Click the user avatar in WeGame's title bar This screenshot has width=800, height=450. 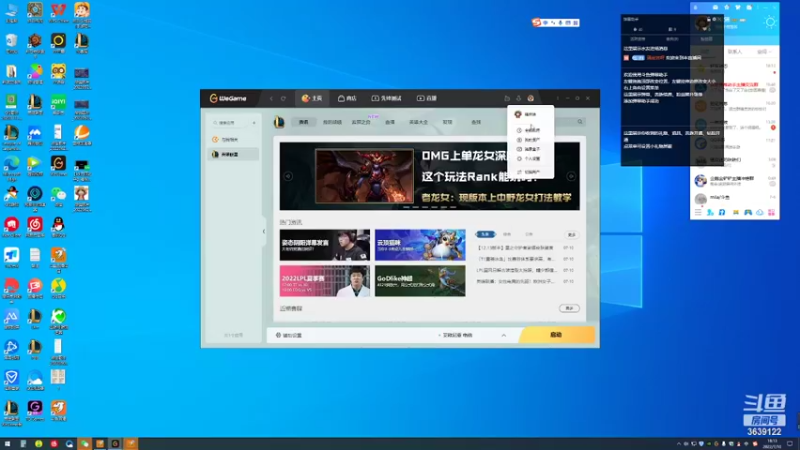(531, 98)
